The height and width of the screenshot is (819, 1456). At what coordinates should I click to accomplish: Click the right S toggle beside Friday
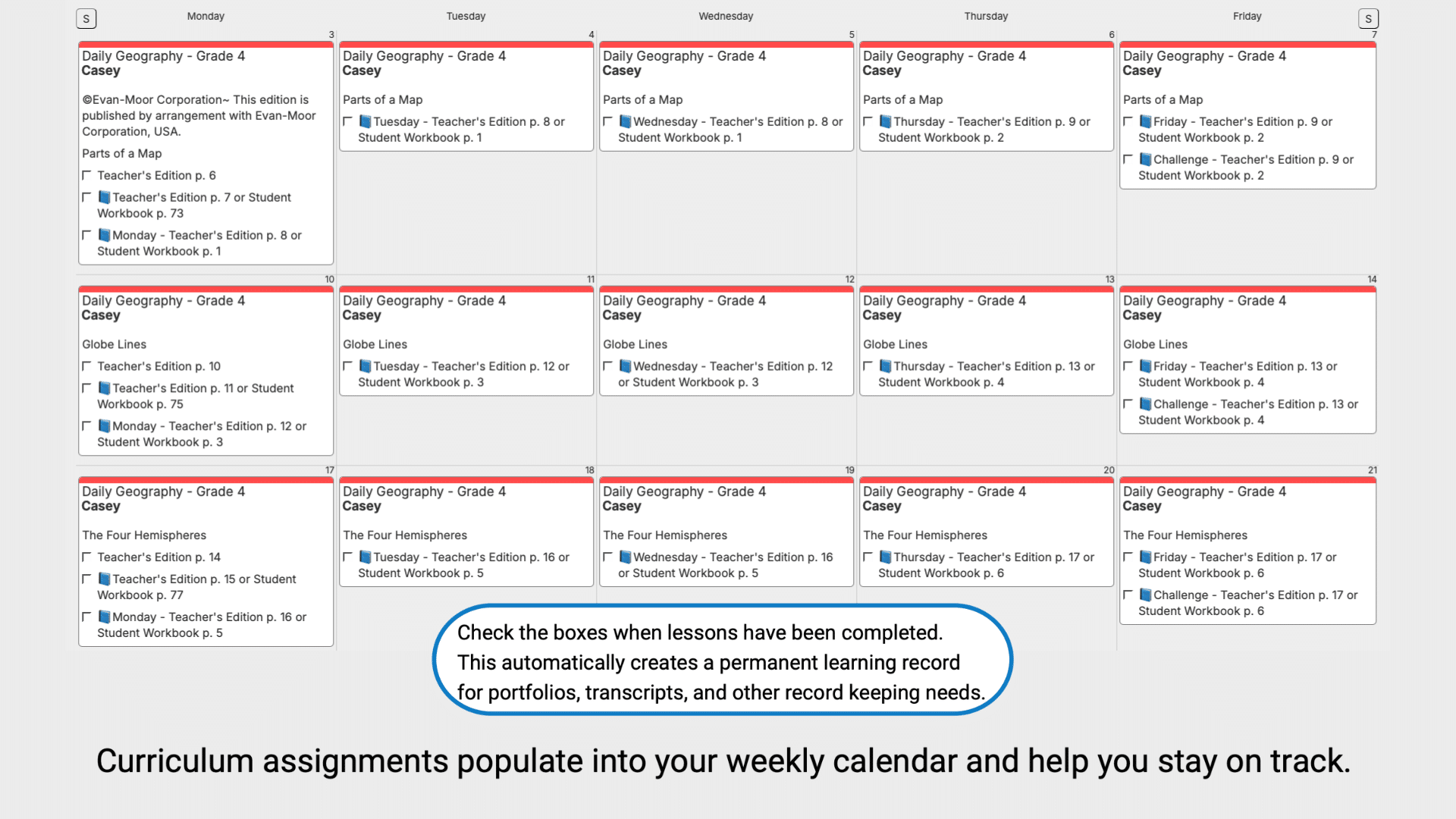(x=1368, y=19)
